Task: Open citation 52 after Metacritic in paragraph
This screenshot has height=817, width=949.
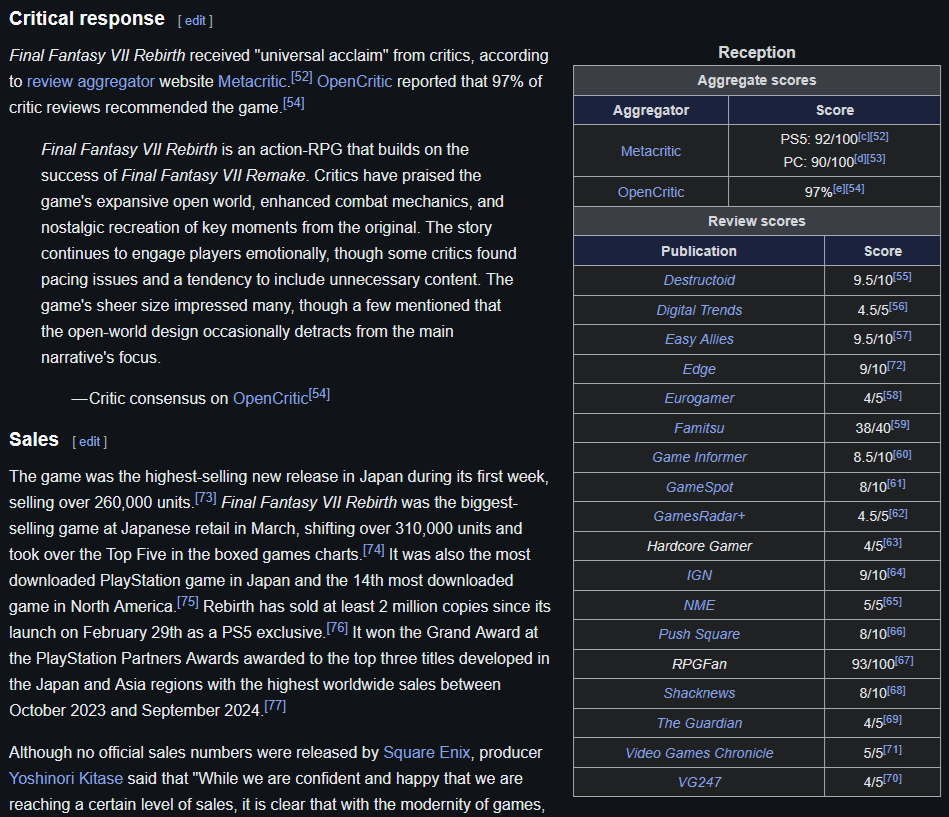Action: [301, 77]
